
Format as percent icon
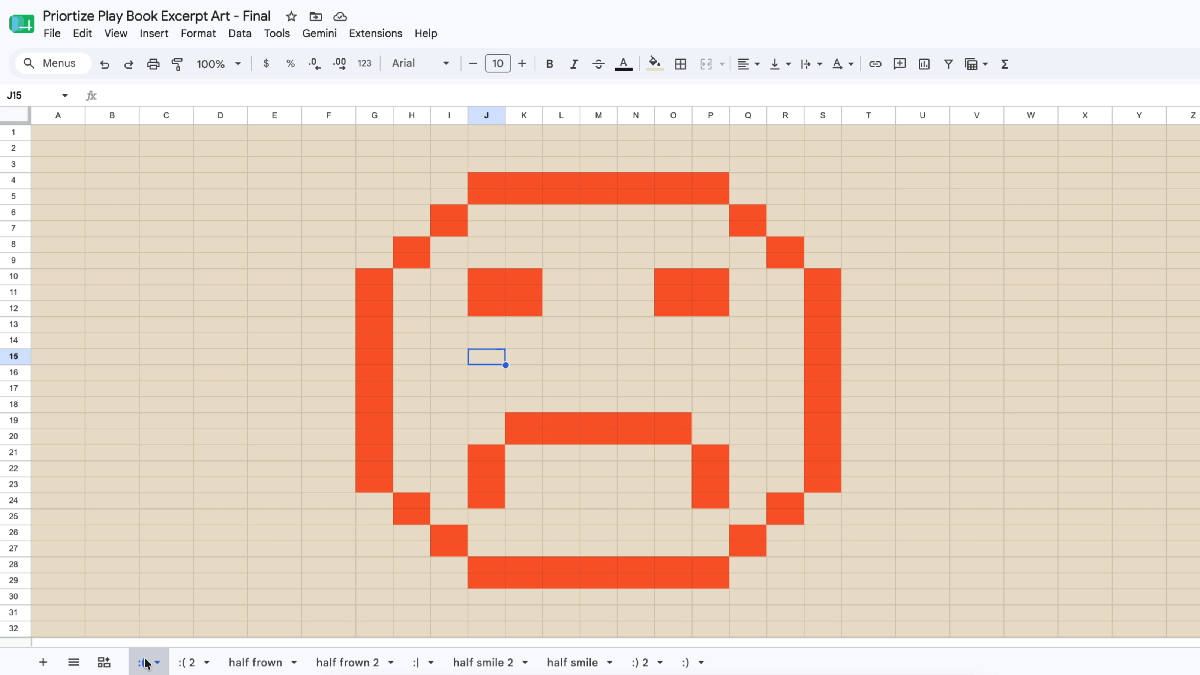(x=290, y=64)
